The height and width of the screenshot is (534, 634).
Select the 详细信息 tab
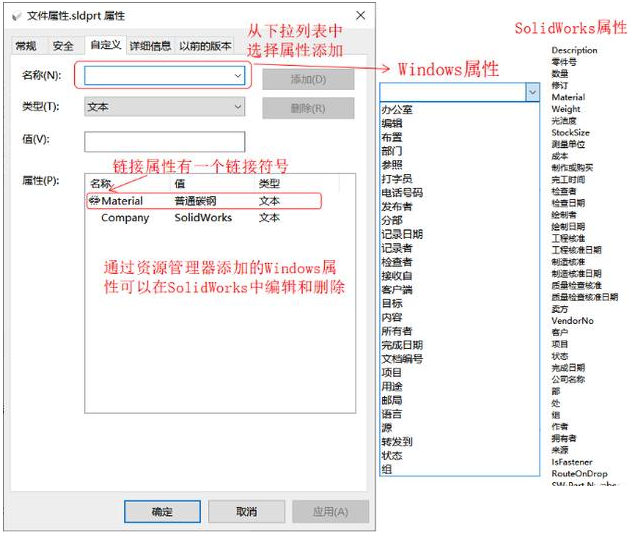(x=147, y=46)
